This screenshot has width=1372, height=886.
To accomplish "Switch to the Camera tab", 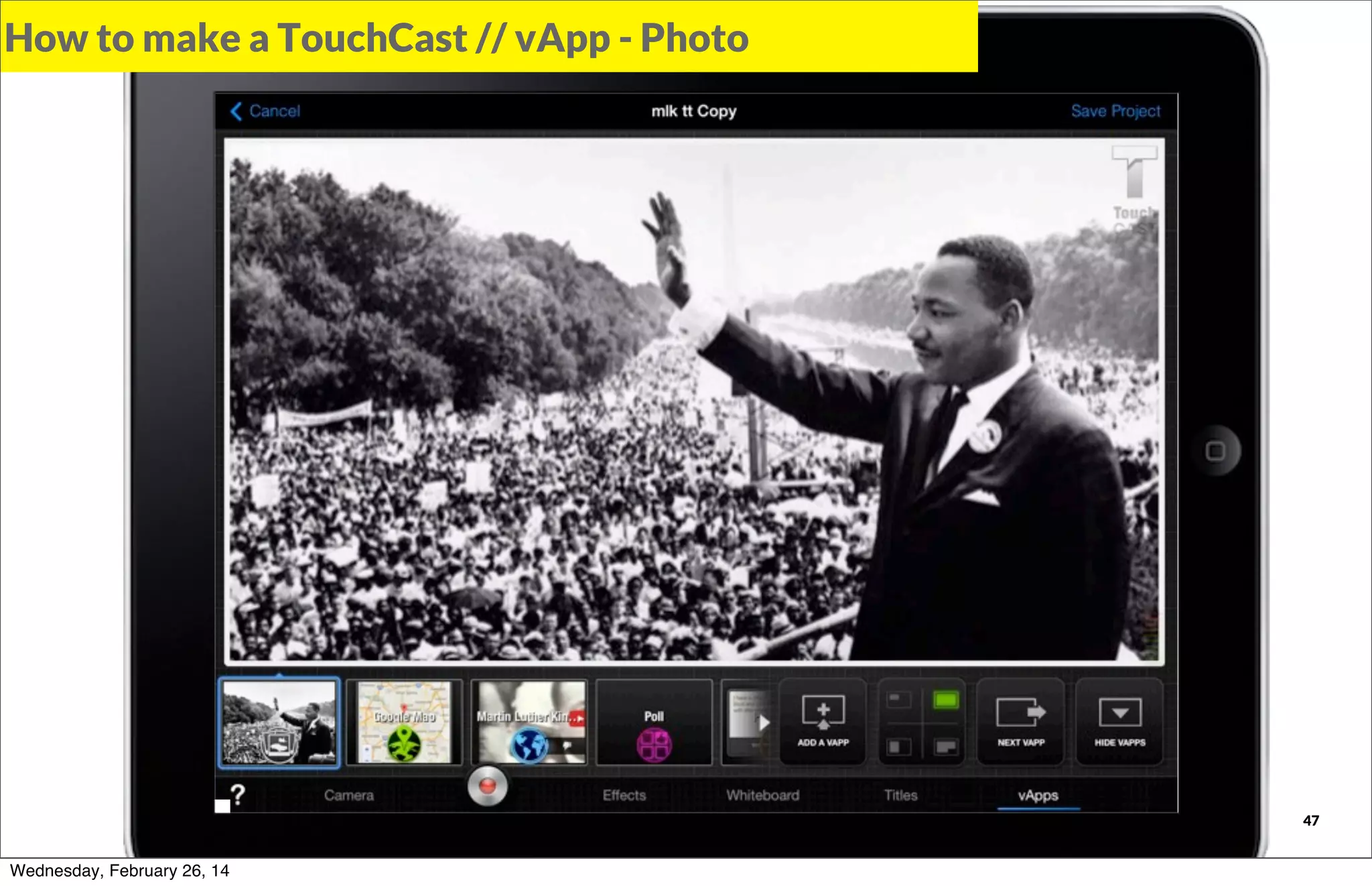I will (349, 796).
